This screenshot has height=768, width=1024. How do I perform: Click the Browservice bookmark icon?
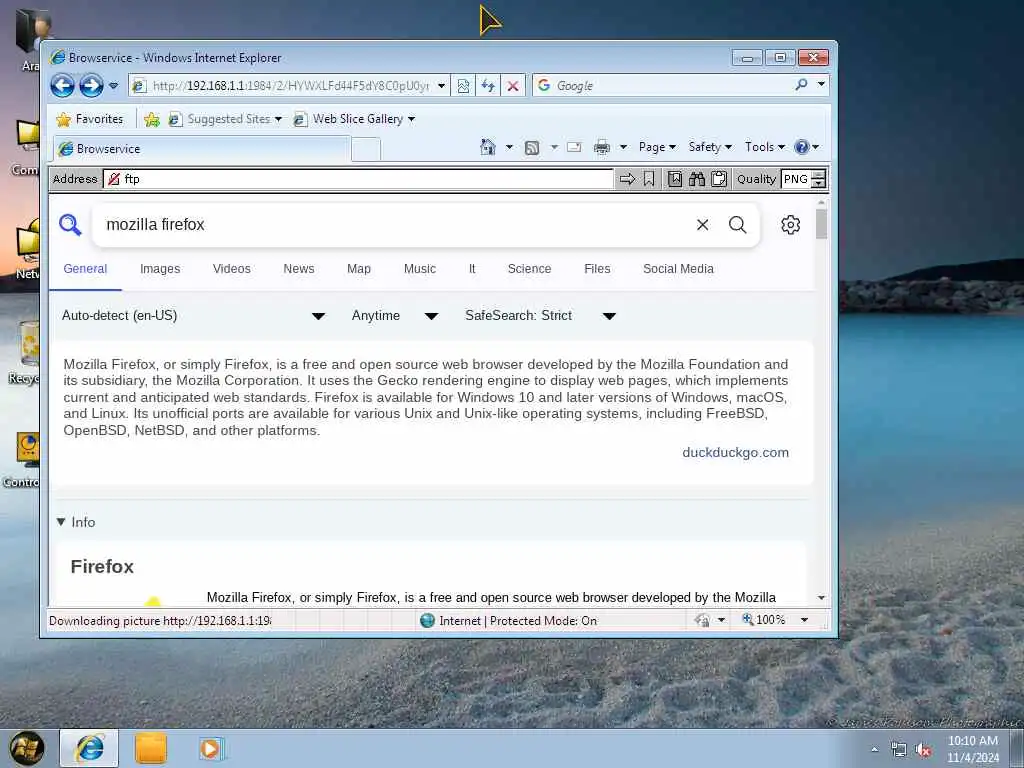tap(648, 179)
